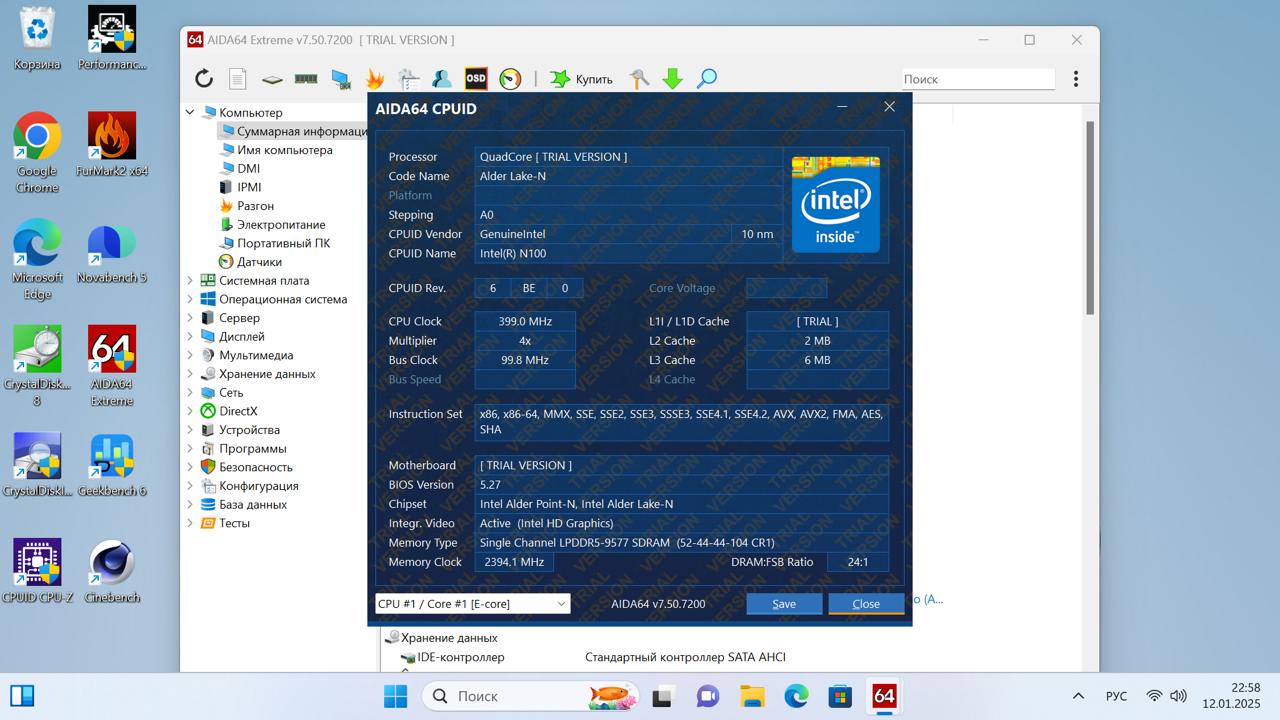Minimize the AIDA64 CPUID dialog
The width and height of the screenshot is (1280, 720).
click(x=842, y=107)
